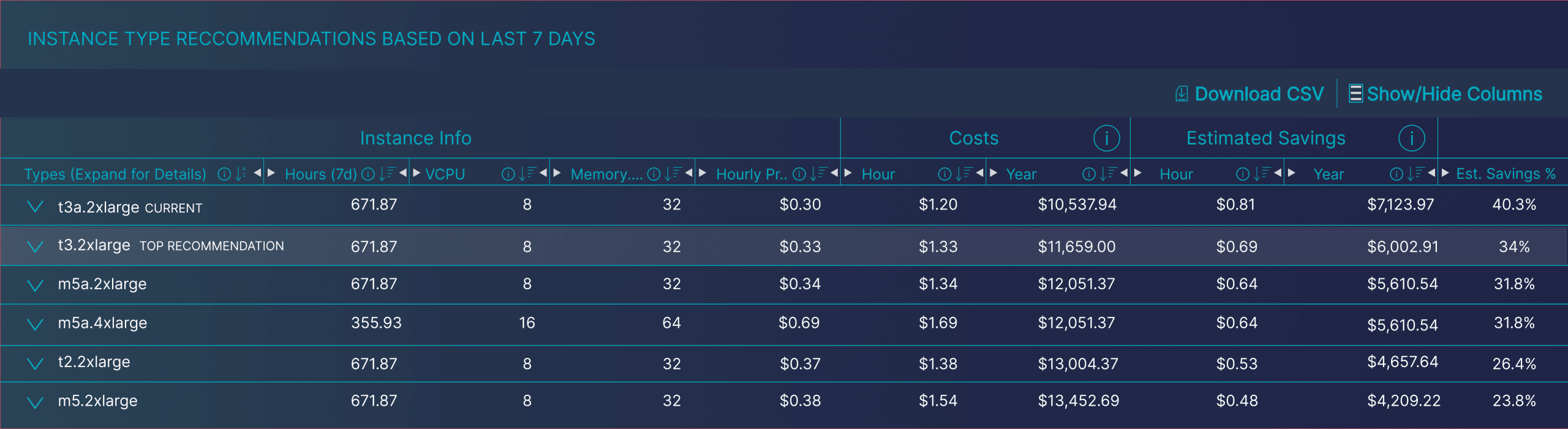Select the t2.2xlarge instance name
The image size is (1568, 429).
tap(94, 362)
